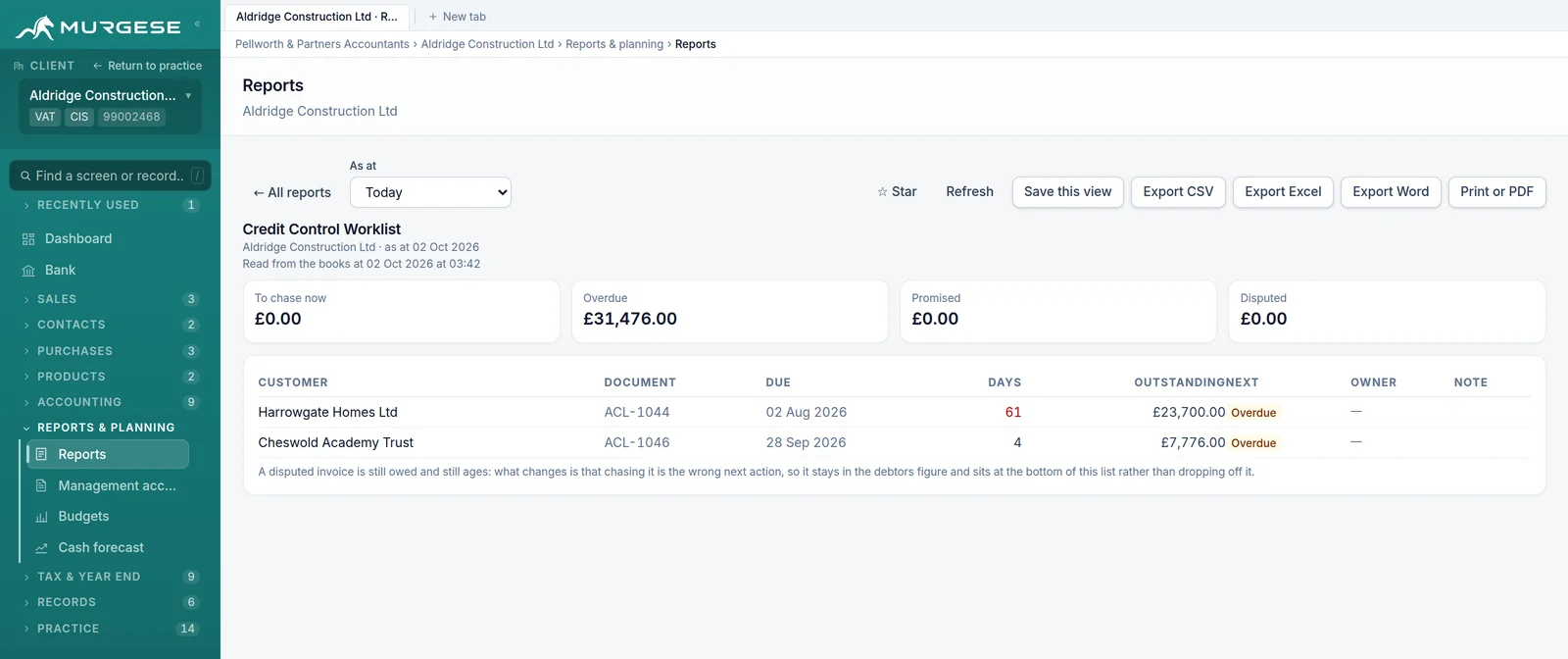This screenshot has height=659, width=1568.
Task: Click the Bank building icon
Action: pyautogui.click(x=28, y=271)
